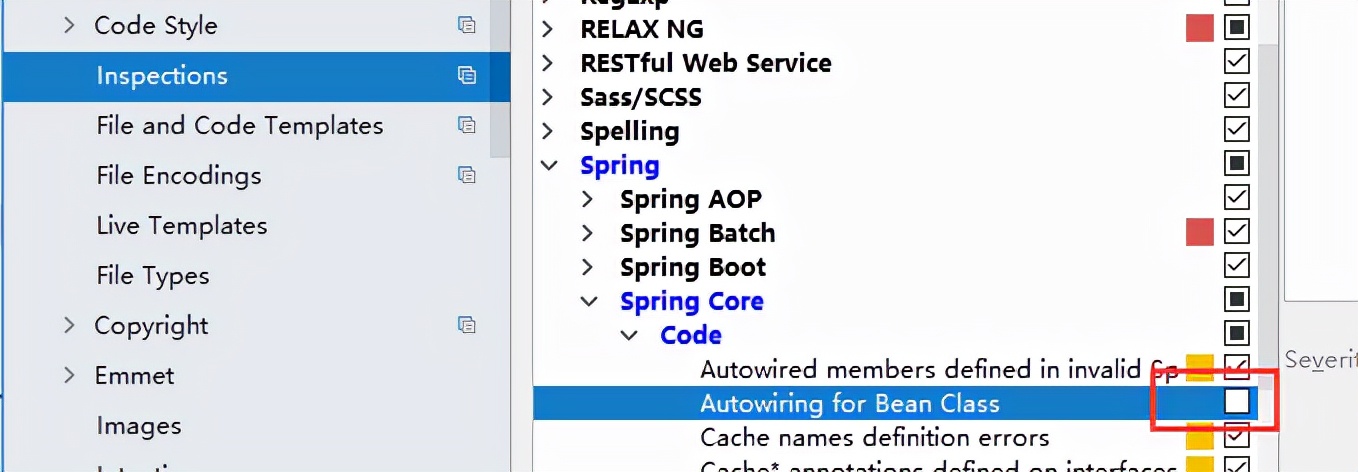Disable the Spelling inspections checkbox
The image size is (1358, 472).
[x=1237, y=130]
